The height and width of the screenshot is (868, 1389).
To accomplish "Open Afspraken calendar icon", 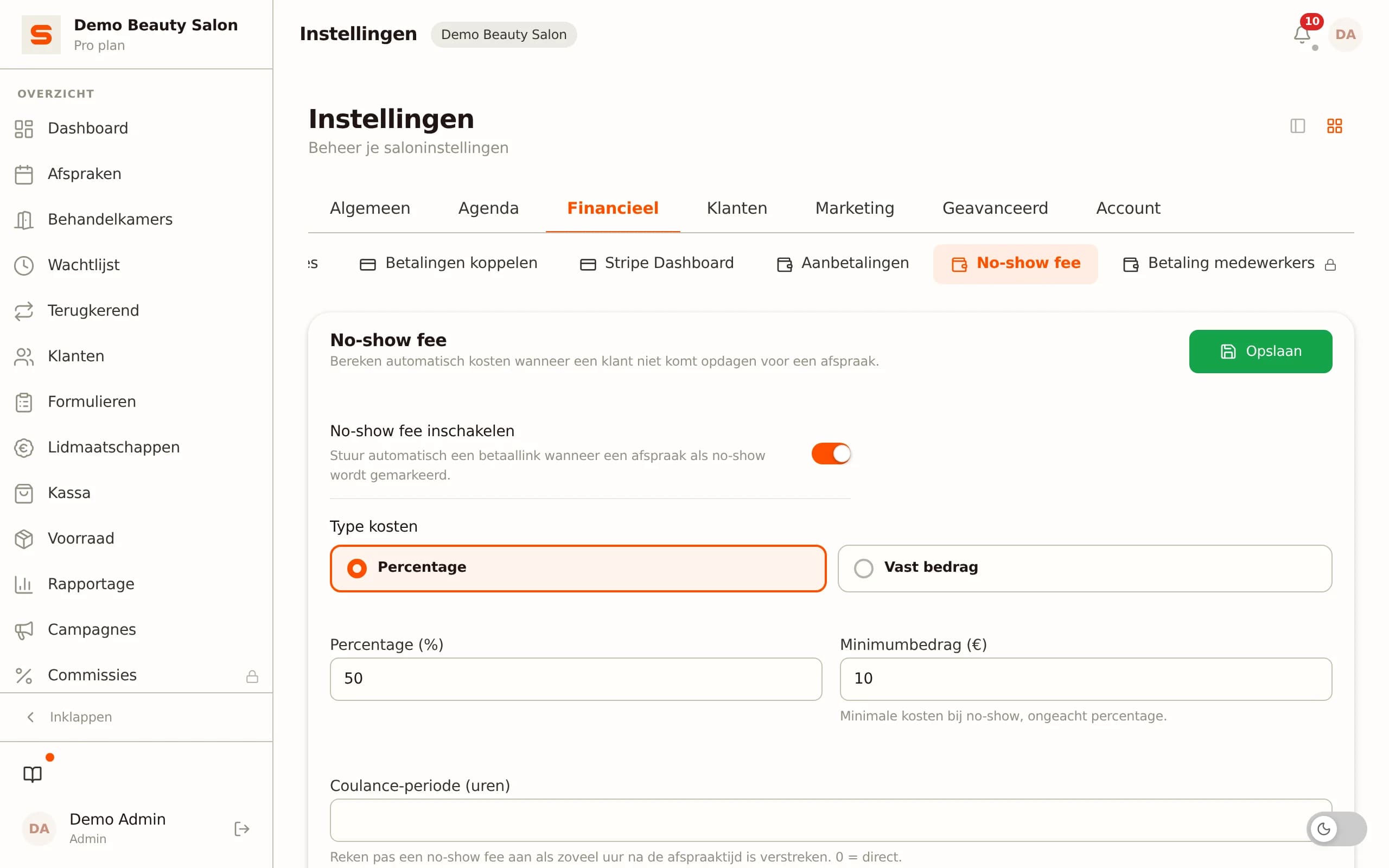I will click(x=23, y=174).
